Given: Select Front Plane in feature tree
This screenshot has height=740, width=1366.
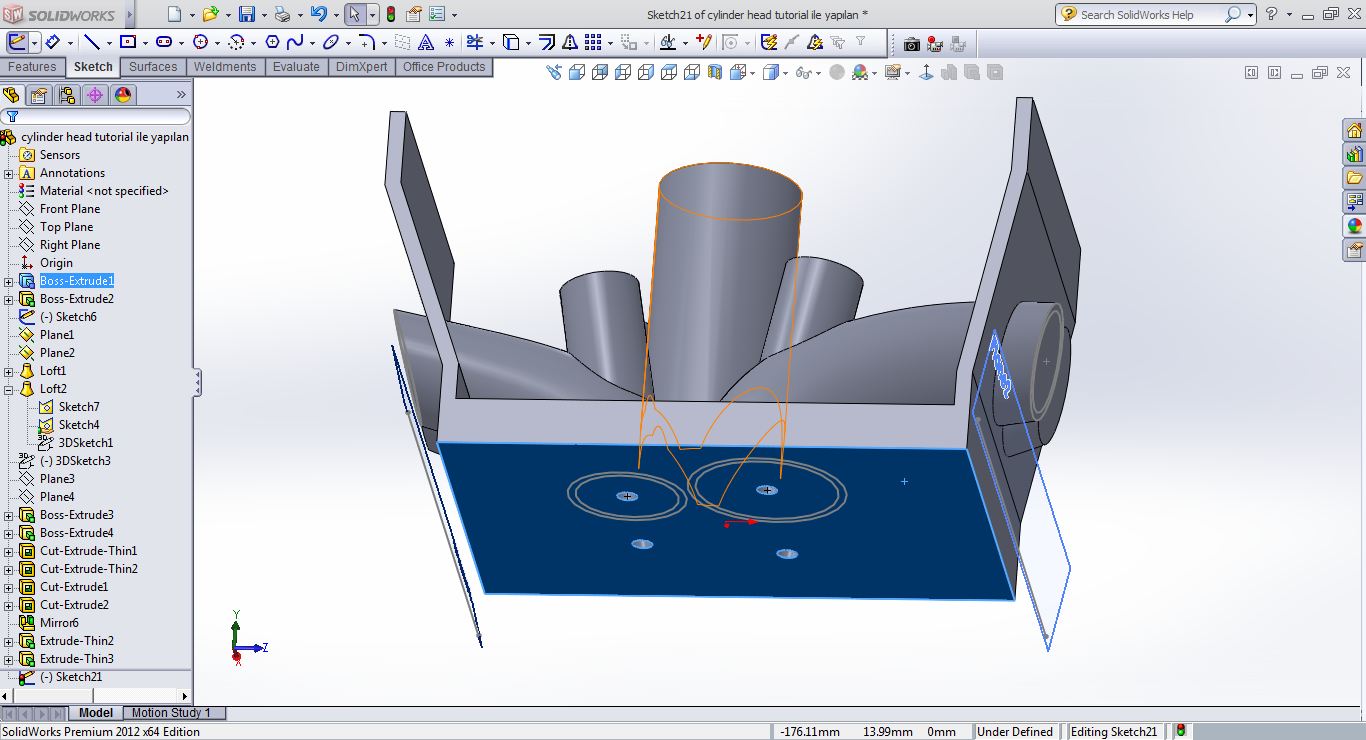Looking at the screenshot, I should coord(69,209).
